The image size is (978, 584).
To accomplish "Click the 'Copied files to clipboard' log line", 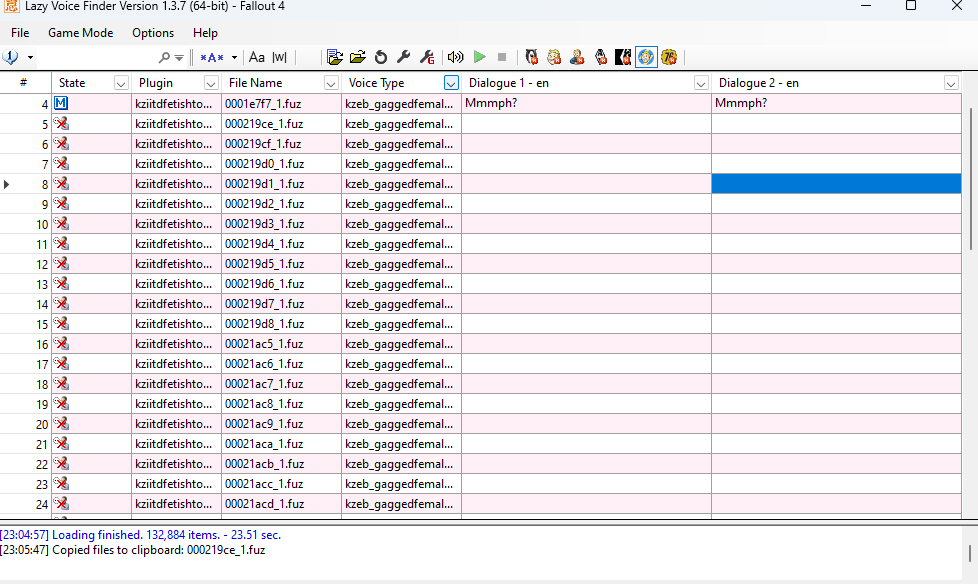I will [132, 550].
